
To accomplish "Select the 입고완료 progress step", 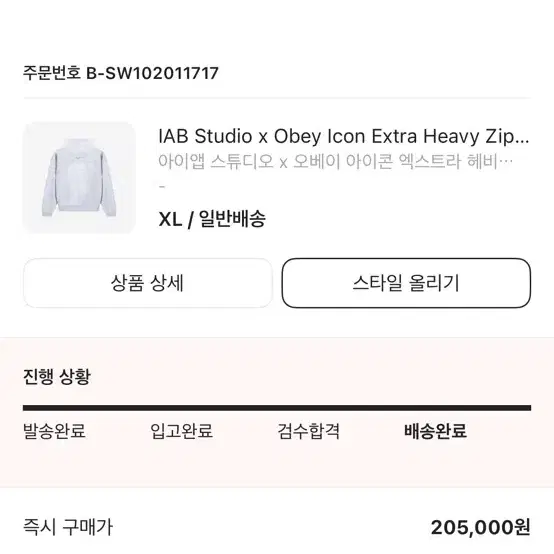I will [x=182, y=431].
